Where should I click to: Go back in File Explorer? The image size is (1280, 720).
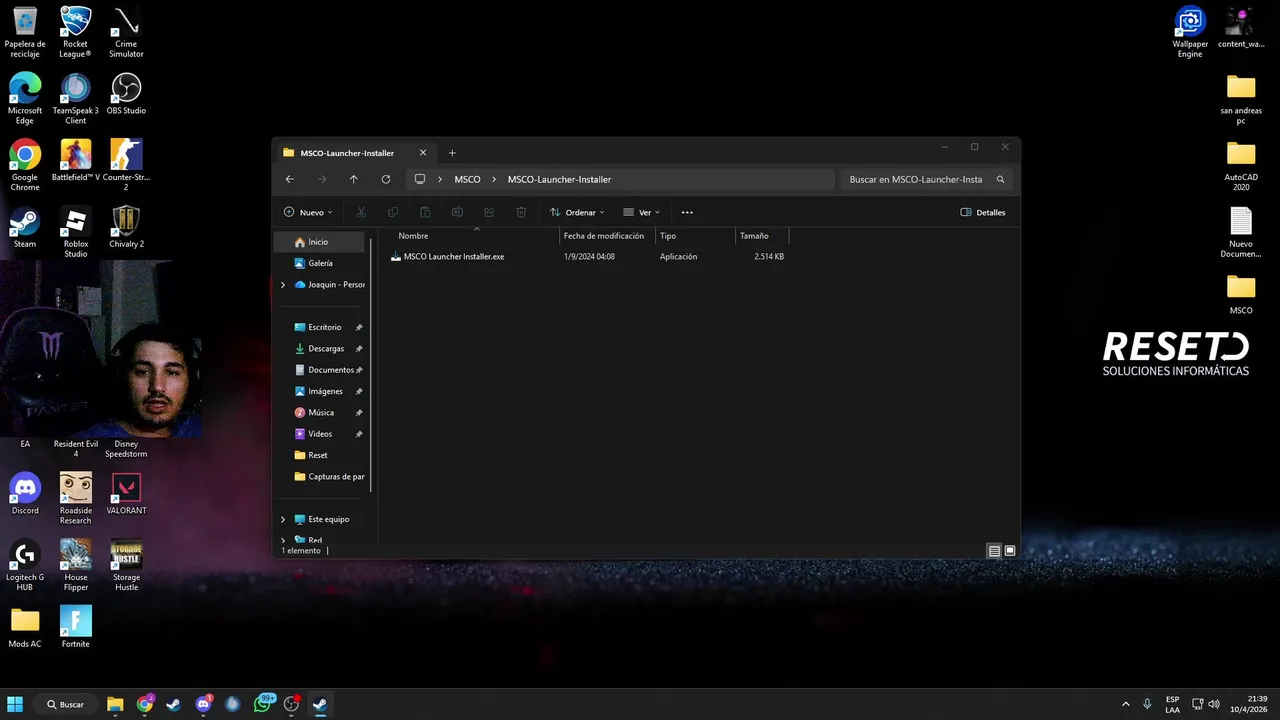pos(290,180)
